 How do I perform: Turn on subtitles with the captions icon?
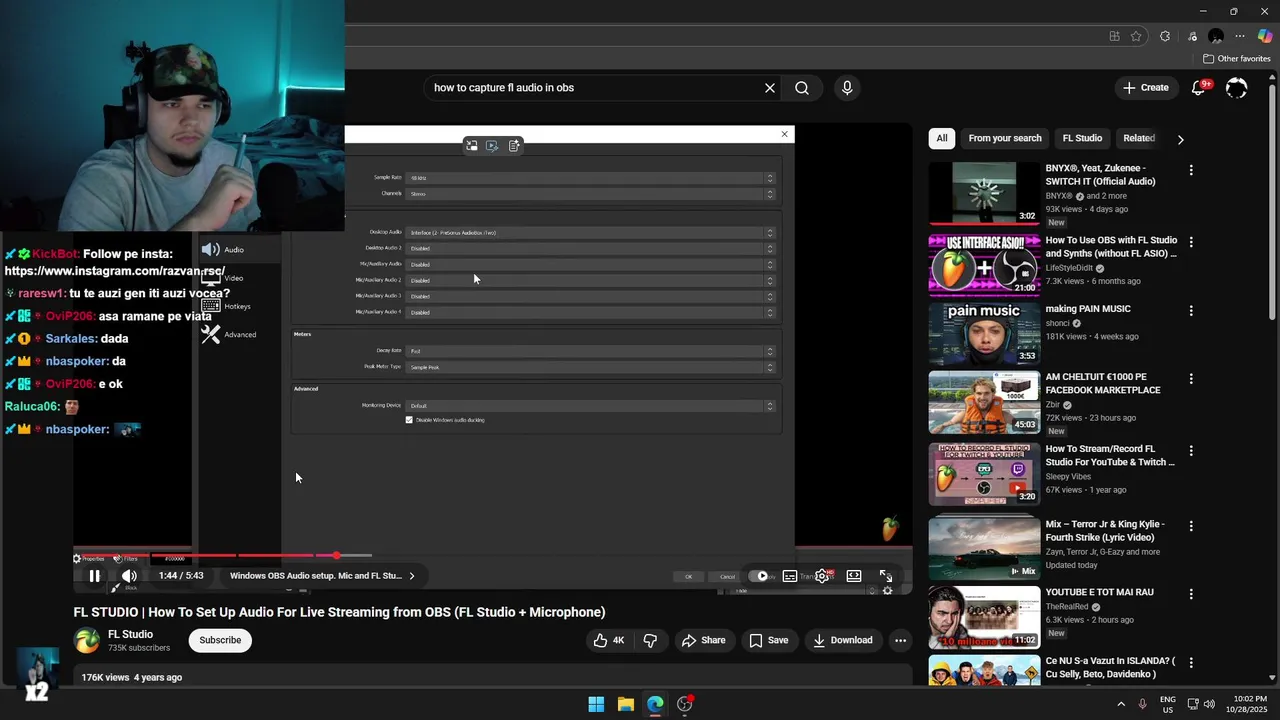click(x=790, y=576)
